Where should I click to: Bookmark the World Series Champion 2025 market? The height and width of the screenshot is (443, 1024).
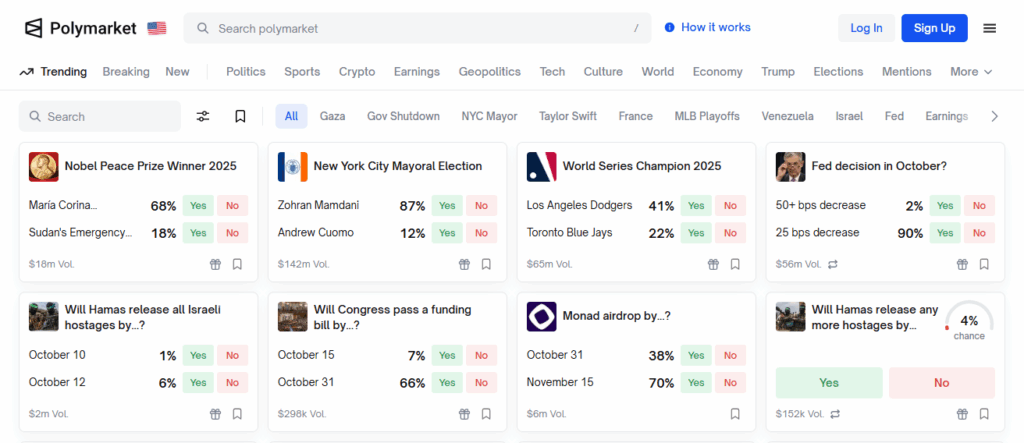735,264
